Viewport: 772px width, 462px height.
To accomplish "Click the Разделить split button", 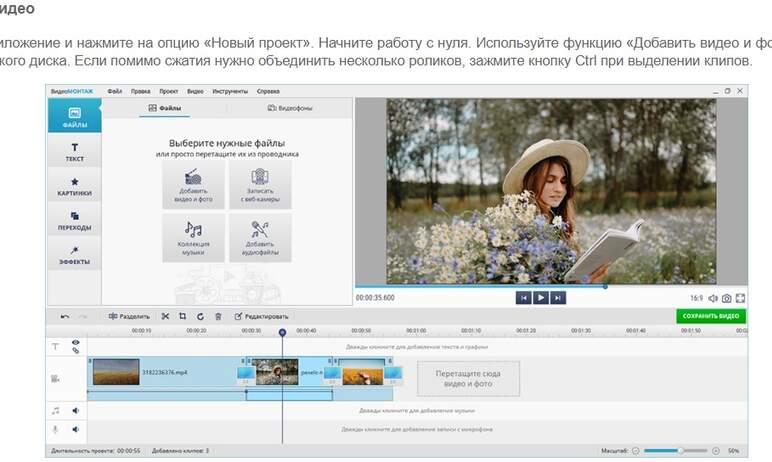I will 129,316.
